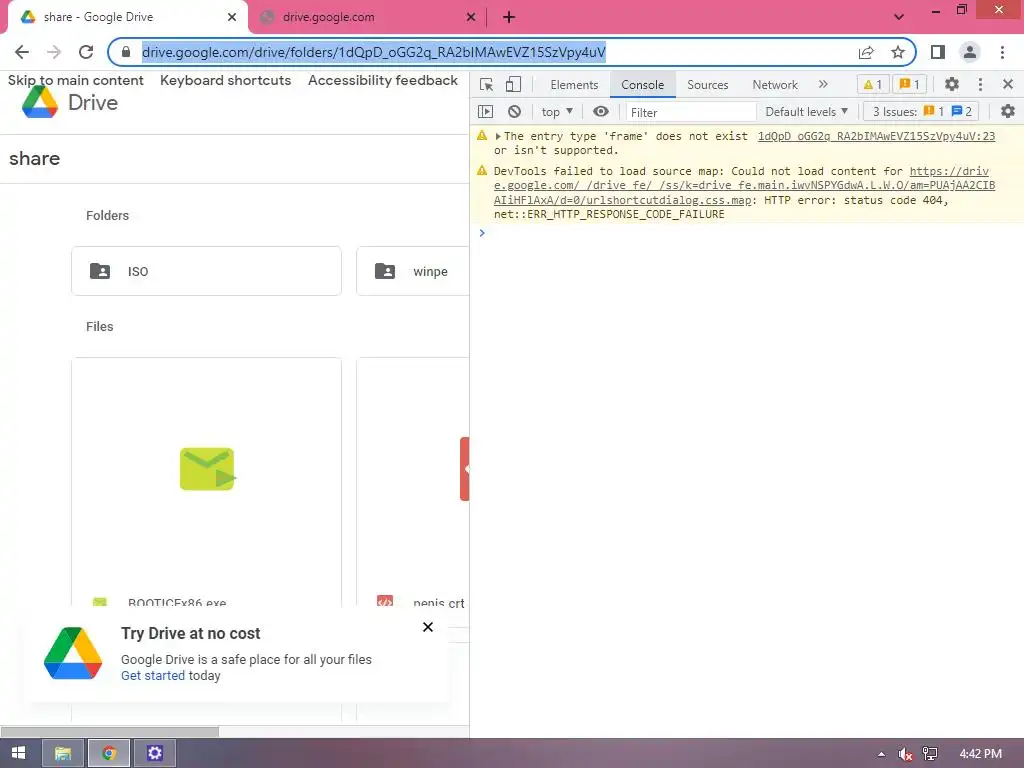Image resolution: width=1024 pixels, height=768 pixels.
Task: Open the Chrome profile avatar
Action: (x=970, y=52)
